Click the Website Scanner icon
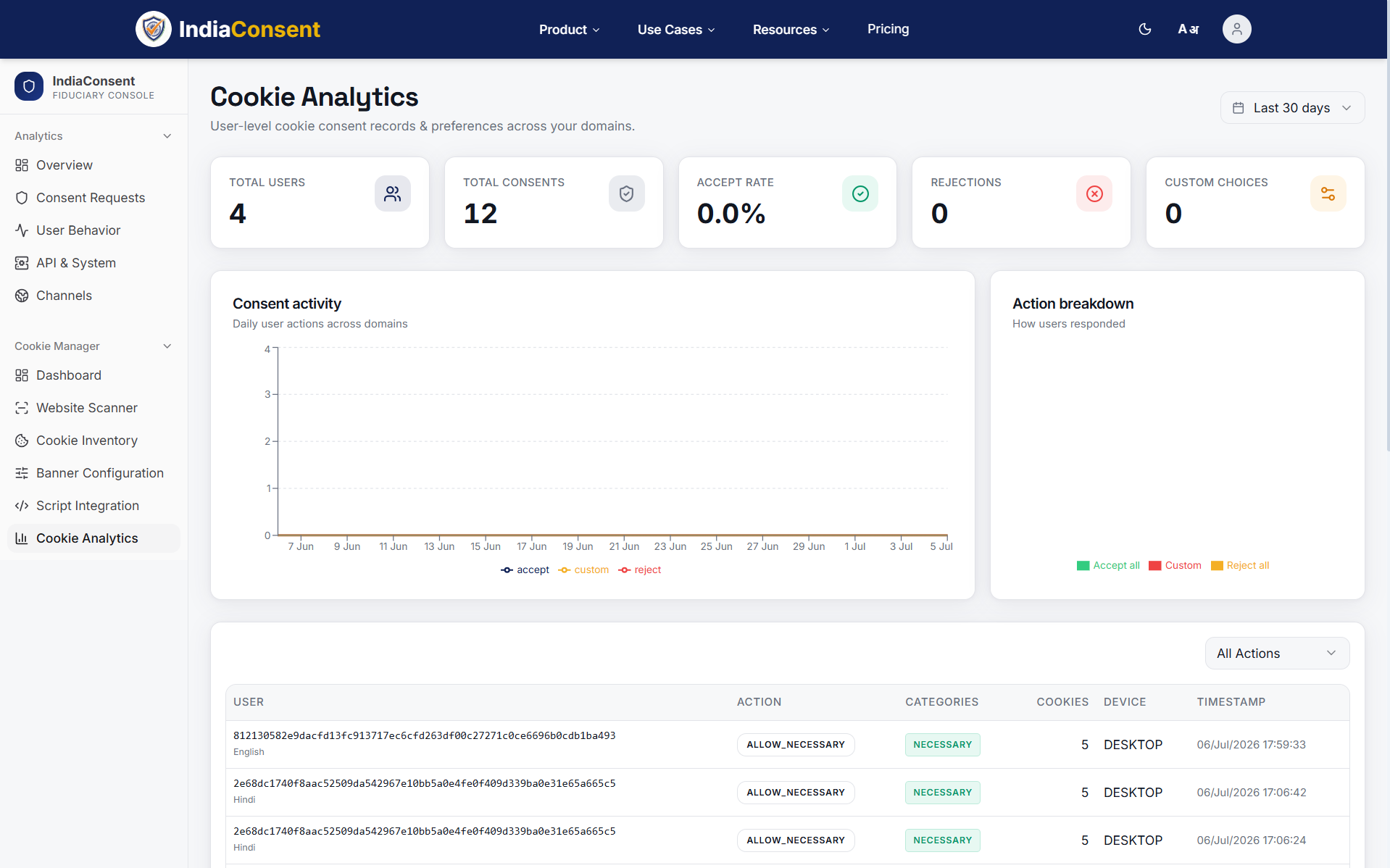This screenshot has width=1390, height=868. click(22, 408)
